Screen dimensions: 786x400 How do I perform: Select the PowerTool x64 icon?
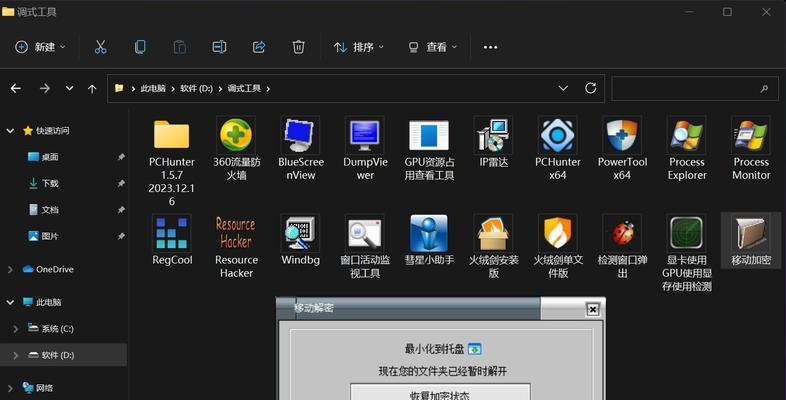coord(622,135)
